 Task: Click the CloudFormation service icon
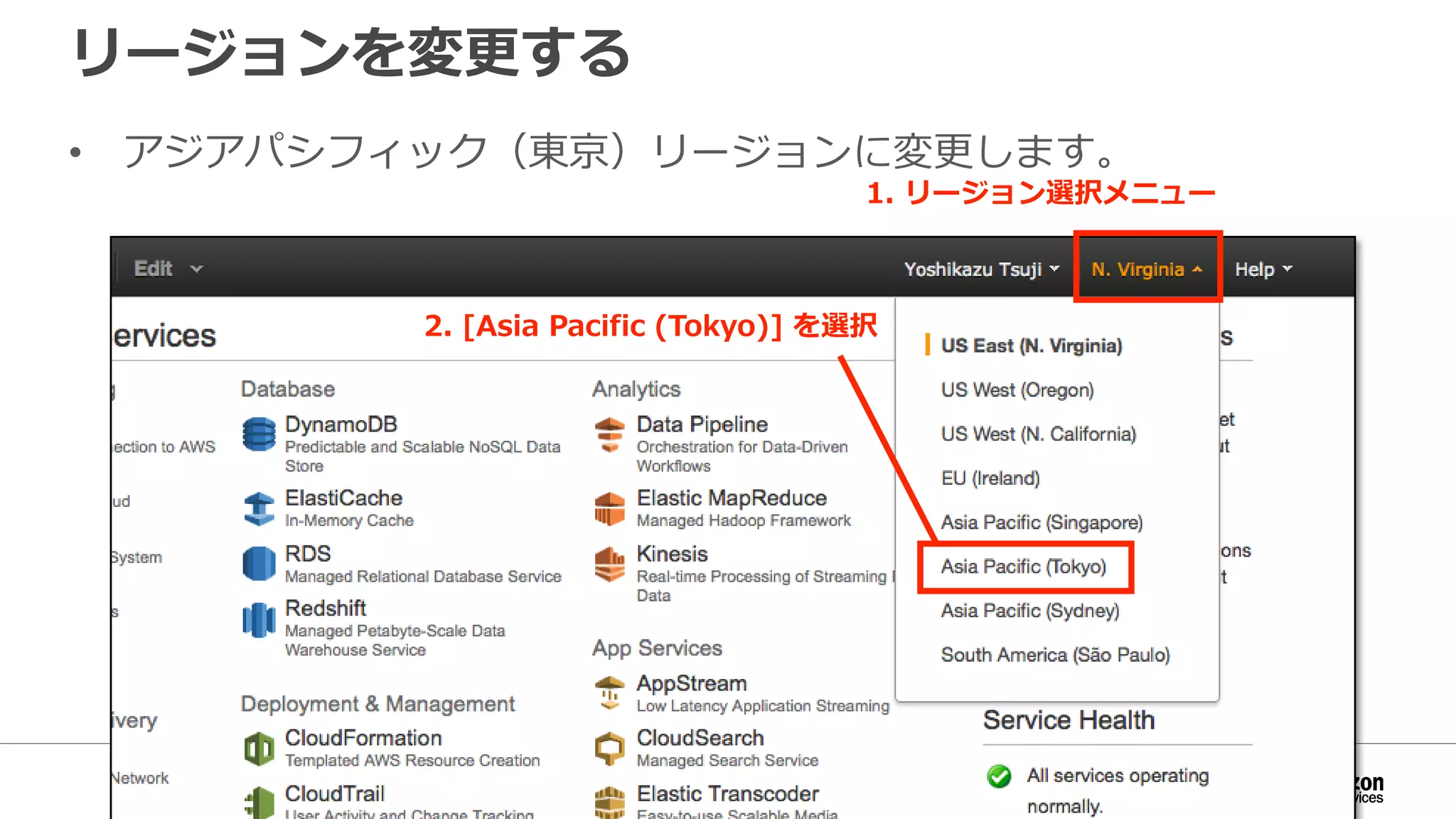[259, 749]
